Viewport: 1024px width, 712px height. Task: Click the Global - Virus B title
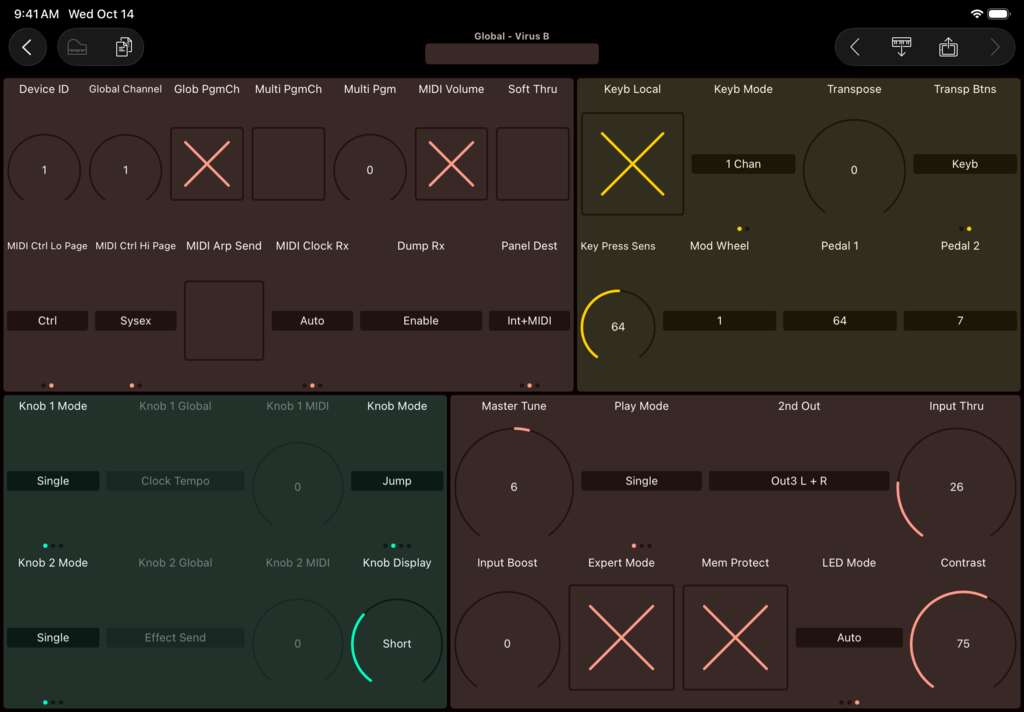pos(511,36)
